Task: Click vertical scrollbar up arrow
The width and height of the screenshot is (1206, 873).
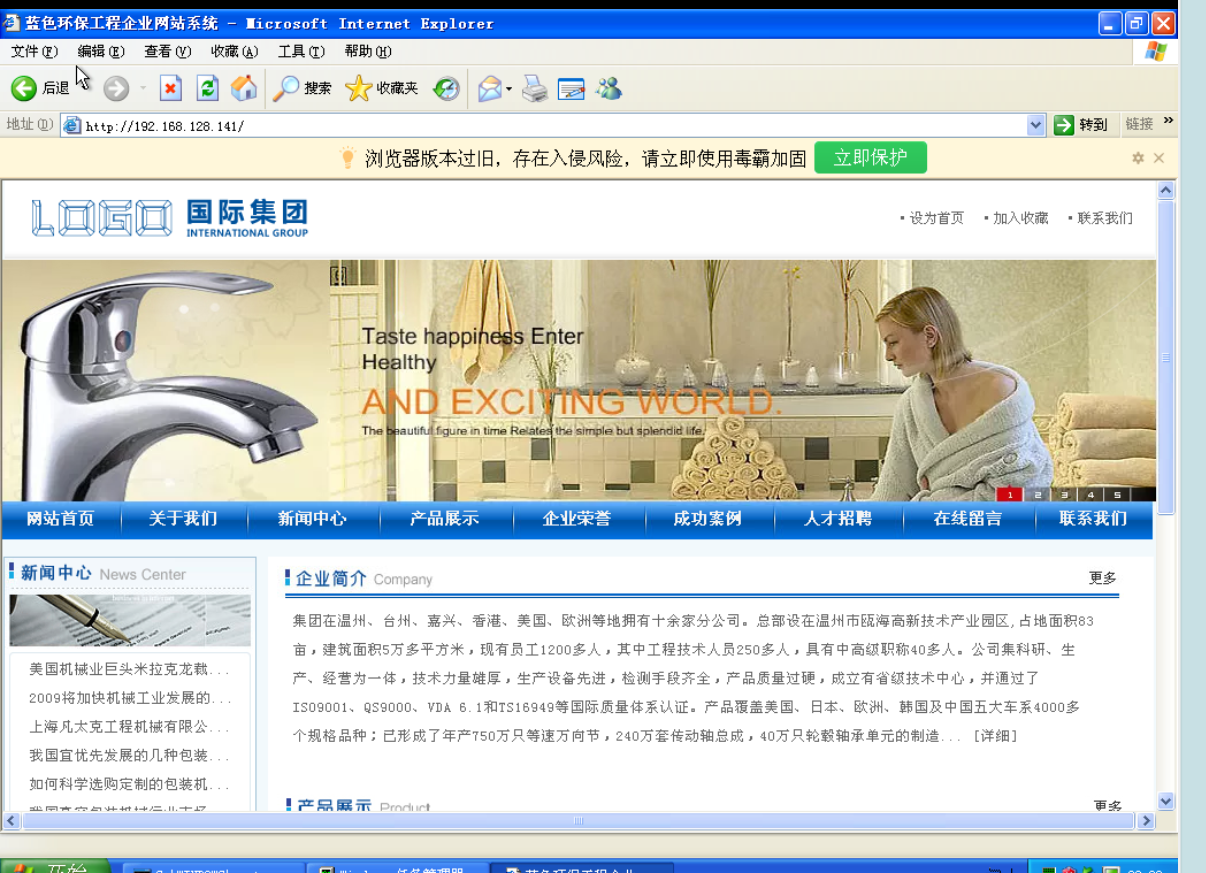Action: (x=1166, y=190)
